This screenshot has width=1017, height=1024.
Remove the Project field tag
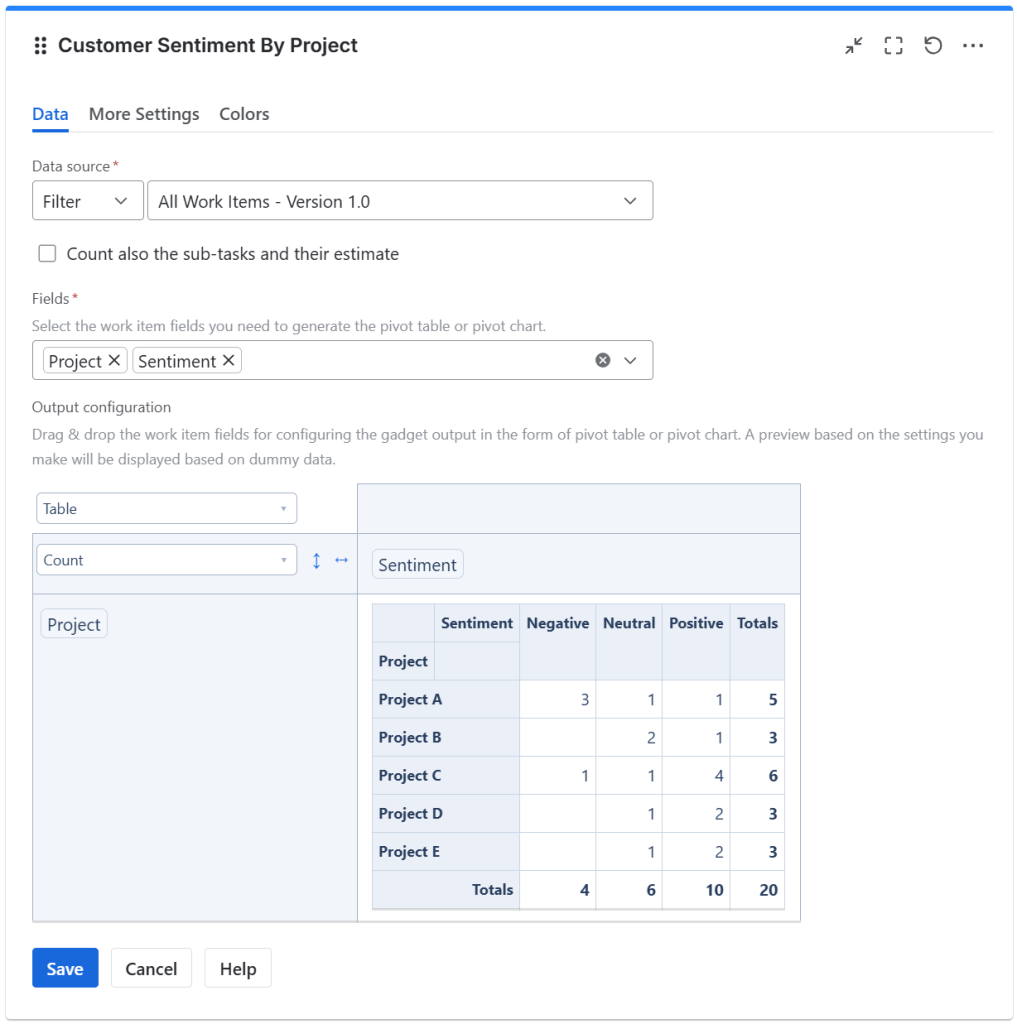[114, 361]
